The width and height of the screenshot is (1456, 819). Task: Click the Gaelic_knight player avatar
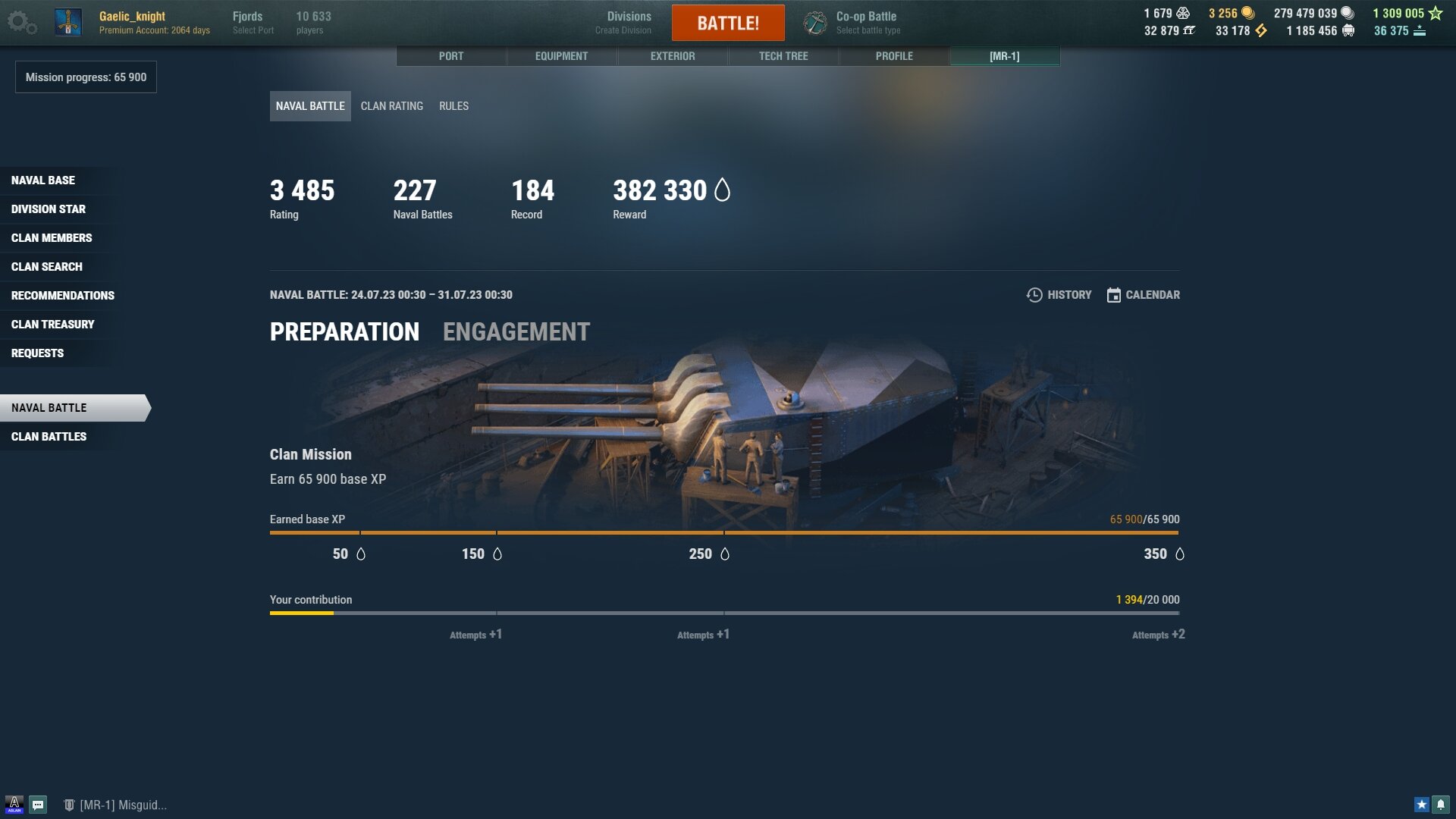point(68,22)
